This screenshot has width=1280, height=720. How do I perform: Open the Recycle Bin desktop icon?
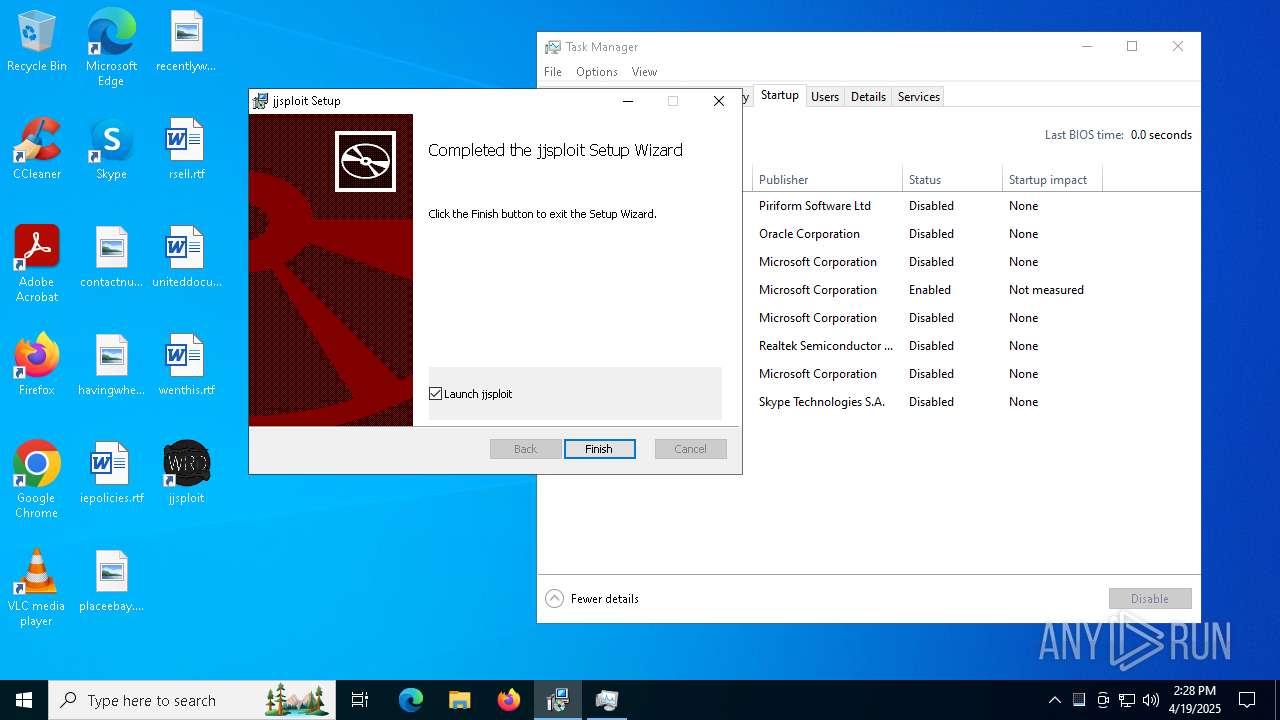click(x=37, y=42)
